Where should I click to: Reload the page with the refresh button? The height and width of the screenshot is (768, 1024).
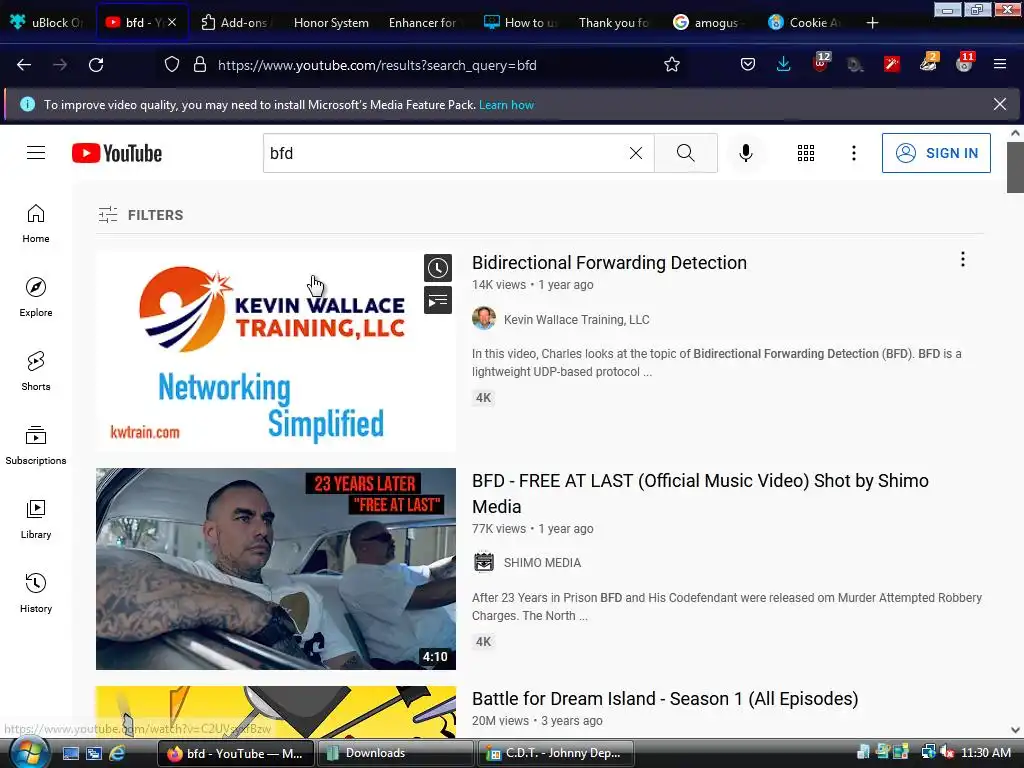[96, 65]
